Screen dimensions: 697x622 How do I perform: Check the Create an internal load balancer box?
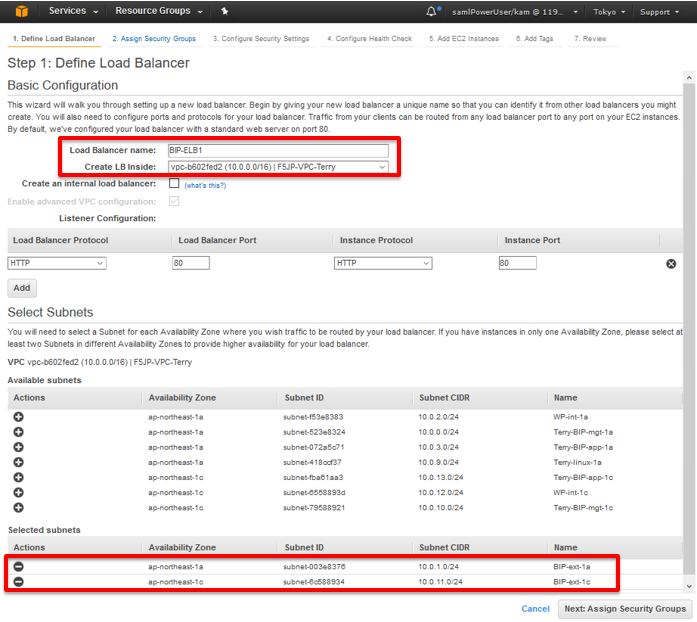click(174, 183)
